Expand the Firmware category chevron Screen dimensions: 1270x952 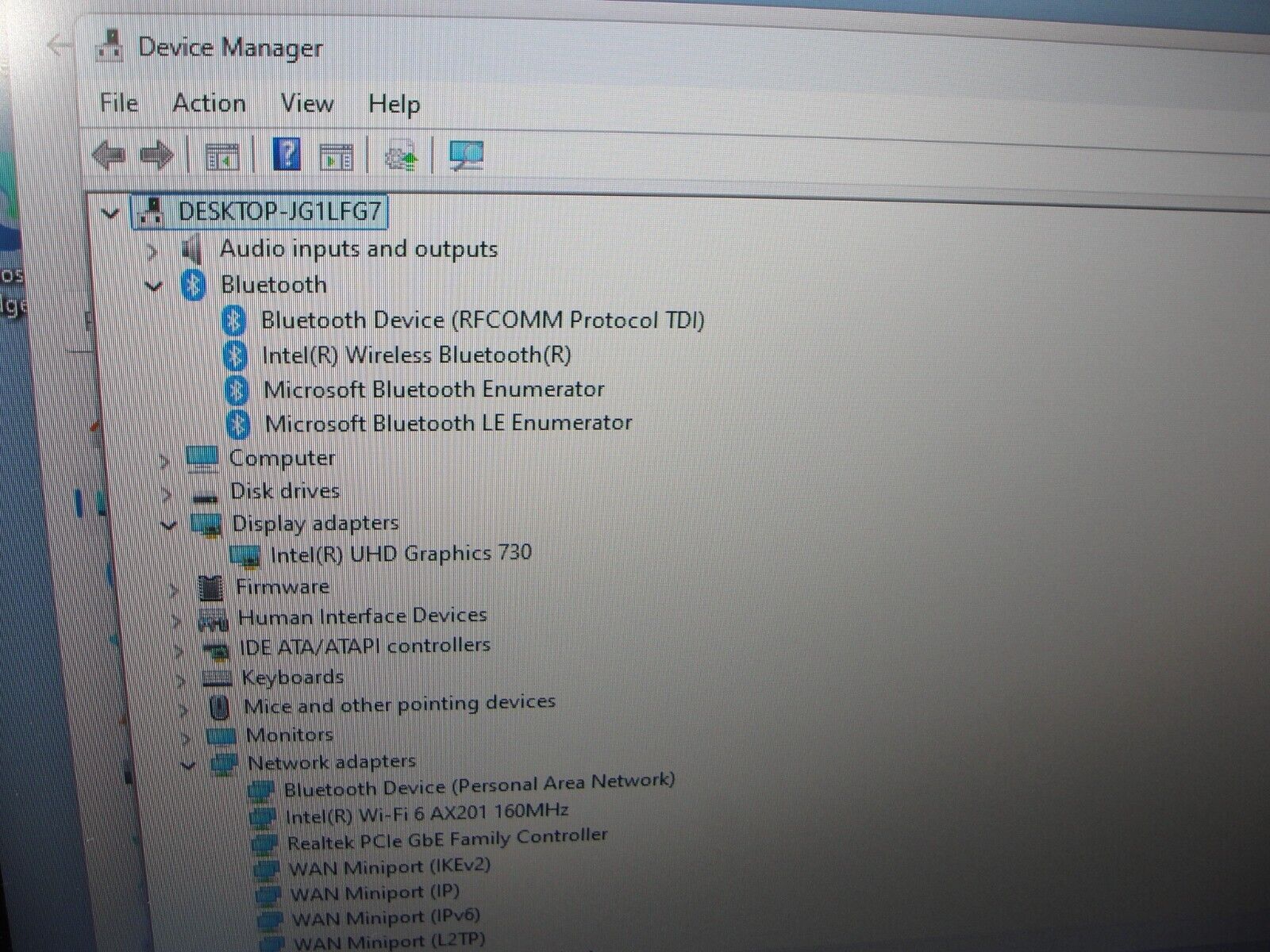pyautogui.click(x=172, y=589)
